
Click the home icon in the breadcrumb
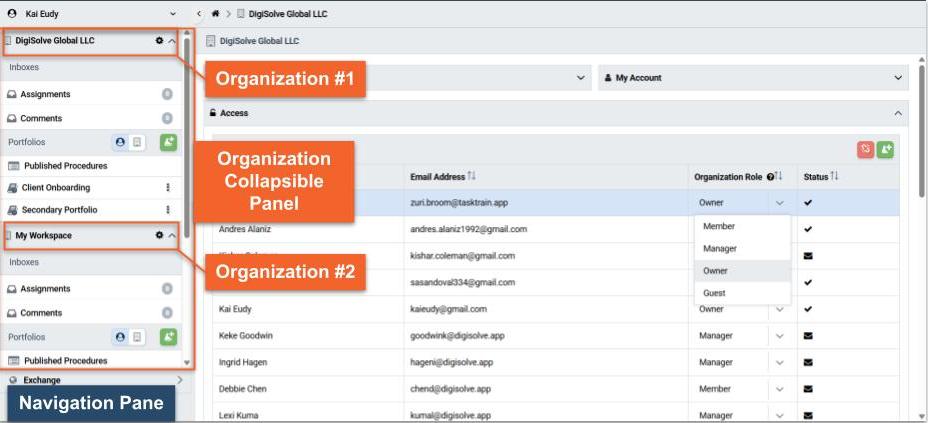point(215,14)
